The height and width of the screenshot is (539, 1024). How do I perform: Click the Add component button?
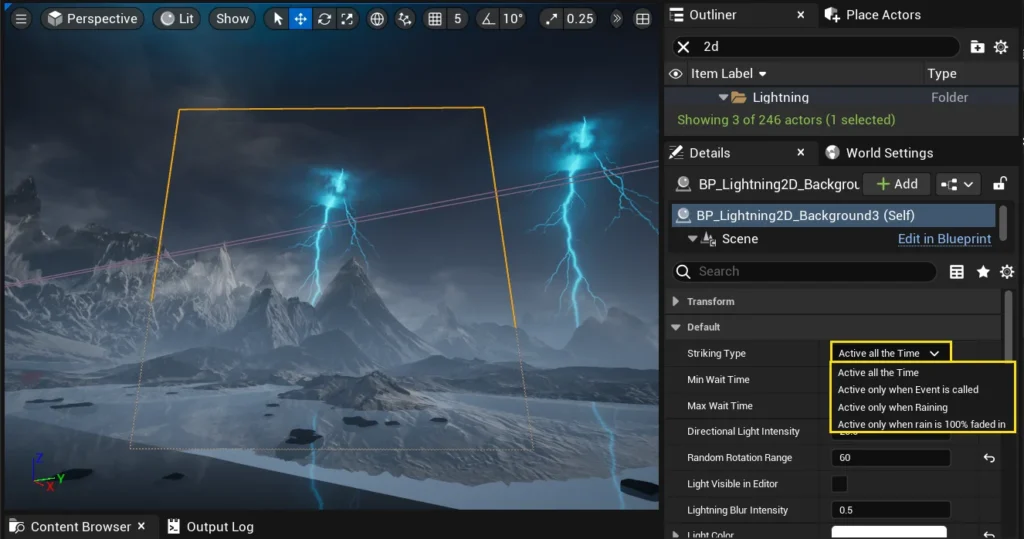click(896, 184)
